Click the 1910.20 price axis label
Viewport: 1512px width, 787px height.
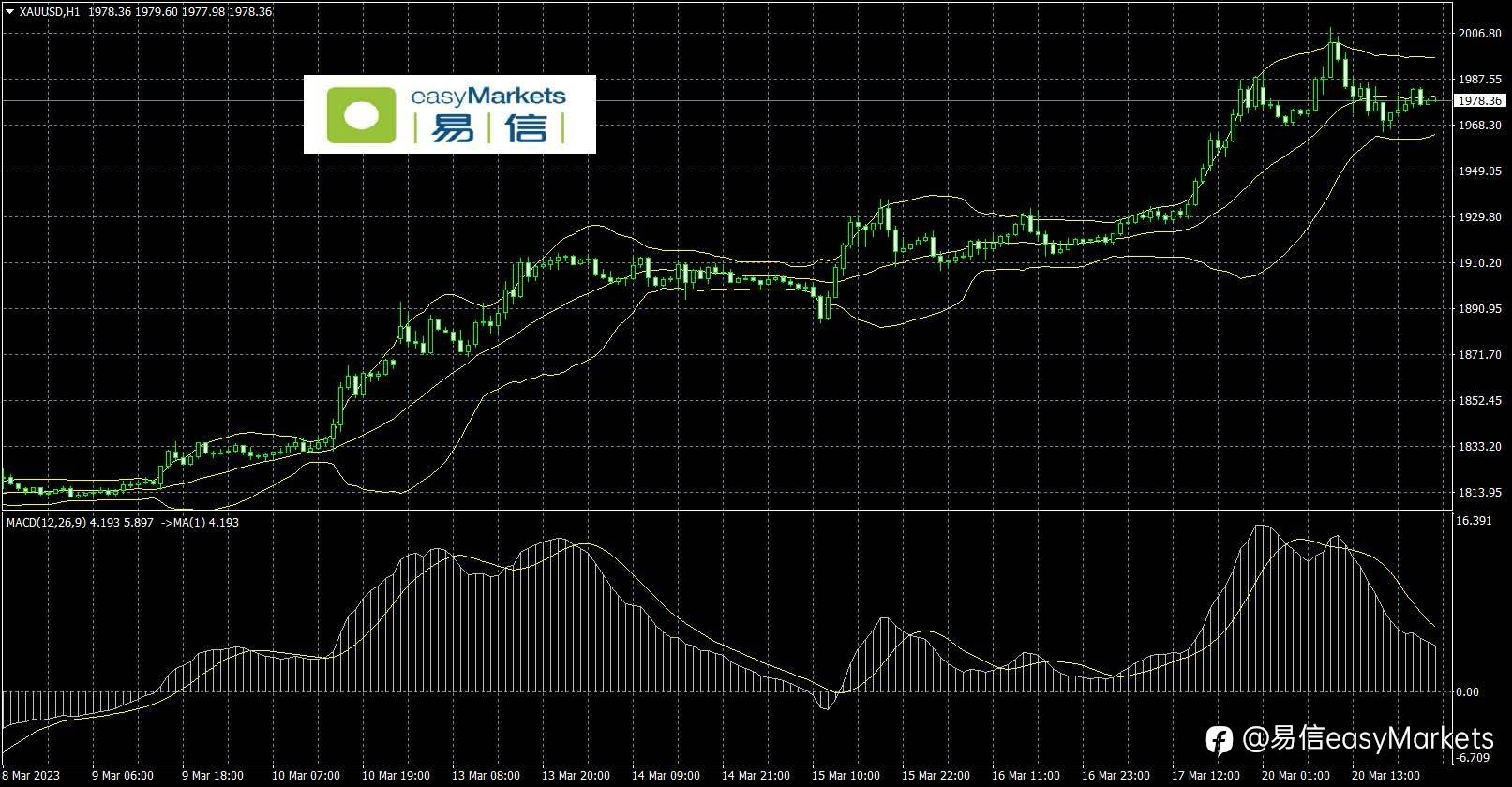point(1480,262)
